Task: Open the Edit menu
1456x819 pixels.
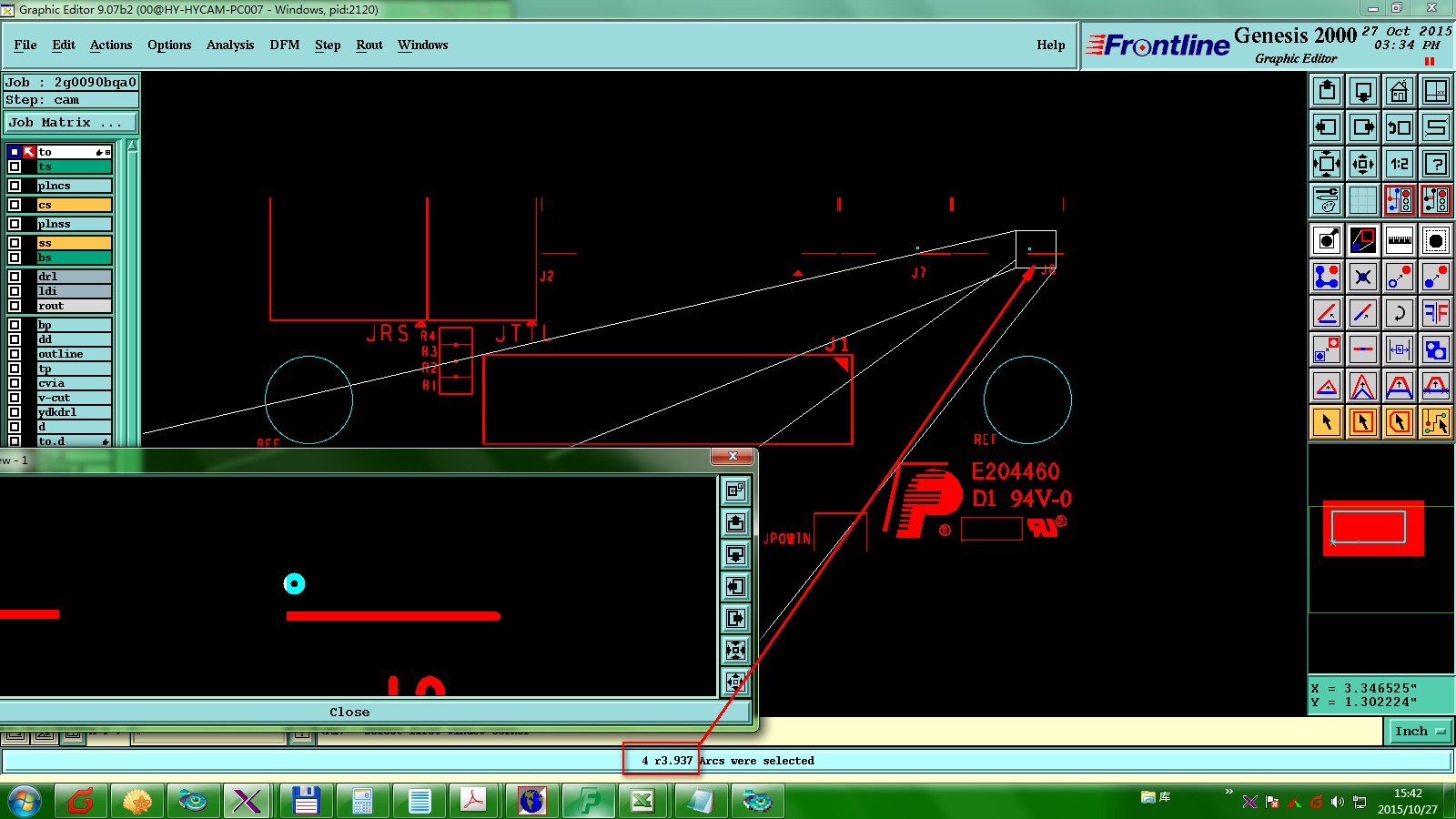Action: point(64,45)
